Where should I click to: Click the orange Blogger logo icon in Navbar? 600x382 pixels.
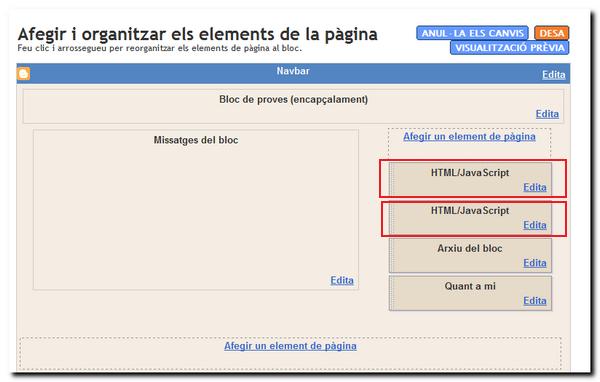click(x=23, y=73)
